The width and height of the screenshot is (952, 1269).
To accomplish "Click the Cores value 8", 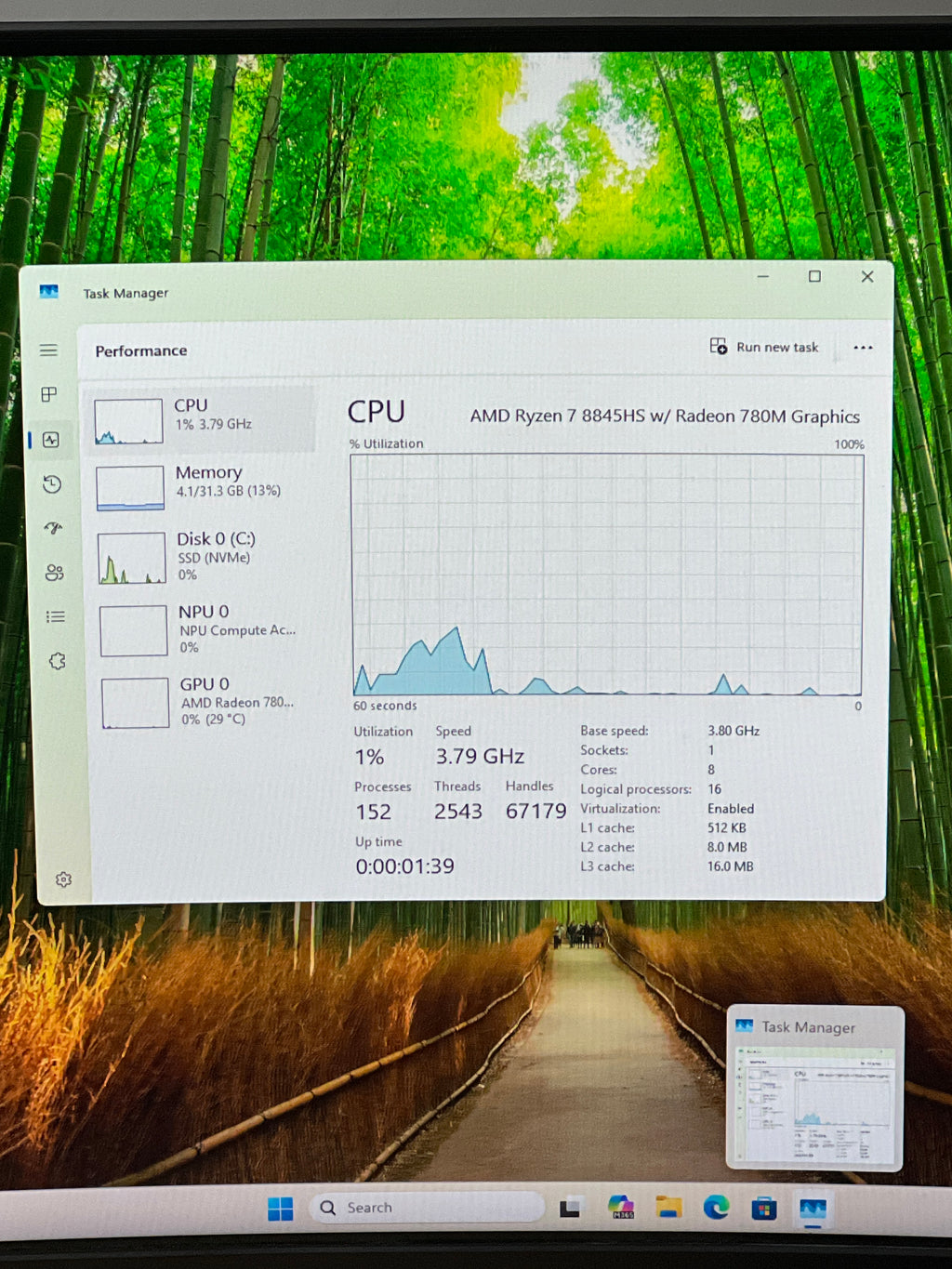I will 711,770.
